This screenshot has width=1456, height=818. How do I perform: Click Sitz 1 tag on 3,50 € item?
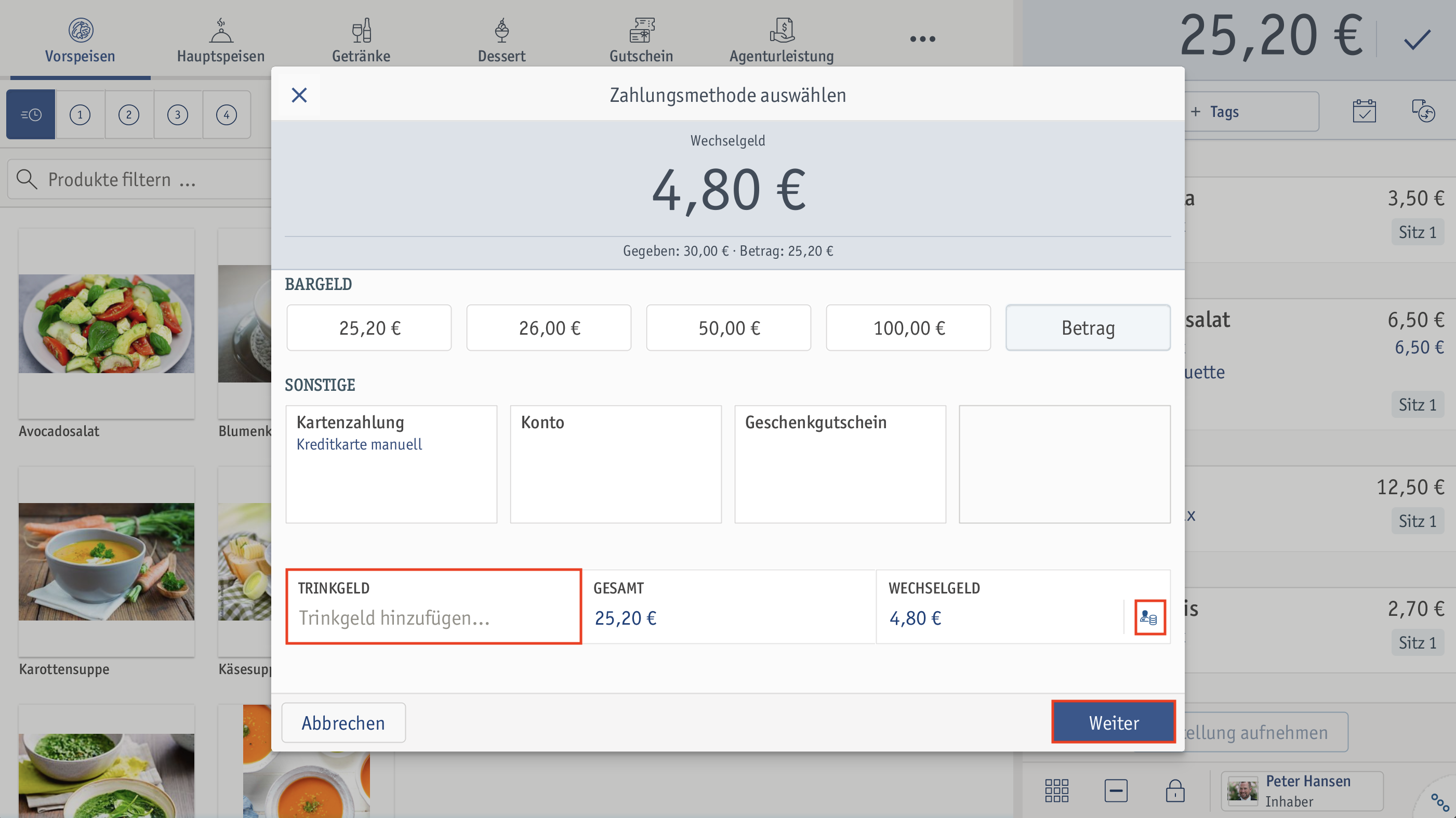point(1417,232)
